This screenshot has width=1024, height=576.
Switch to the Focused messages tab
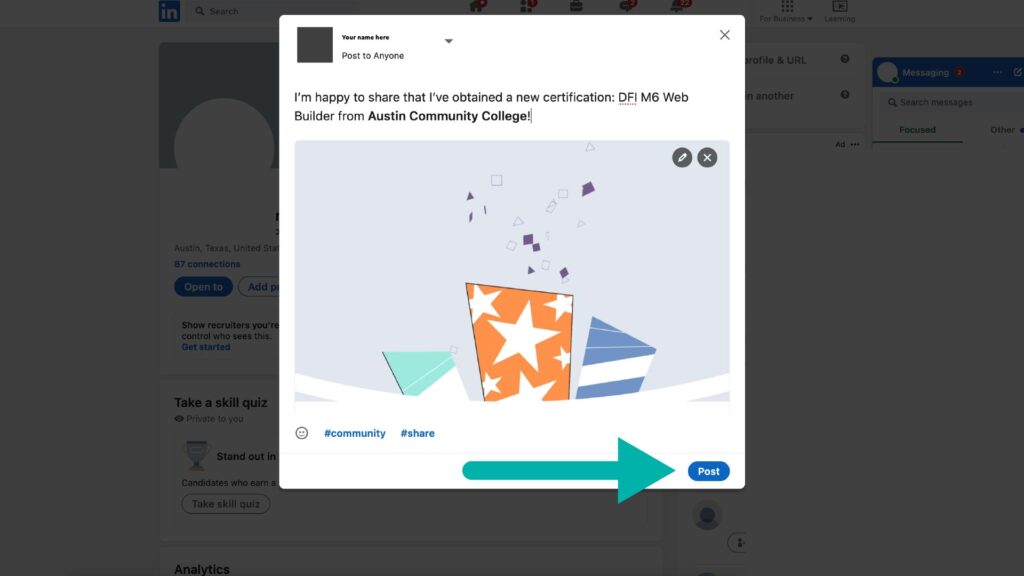[917, 130]
